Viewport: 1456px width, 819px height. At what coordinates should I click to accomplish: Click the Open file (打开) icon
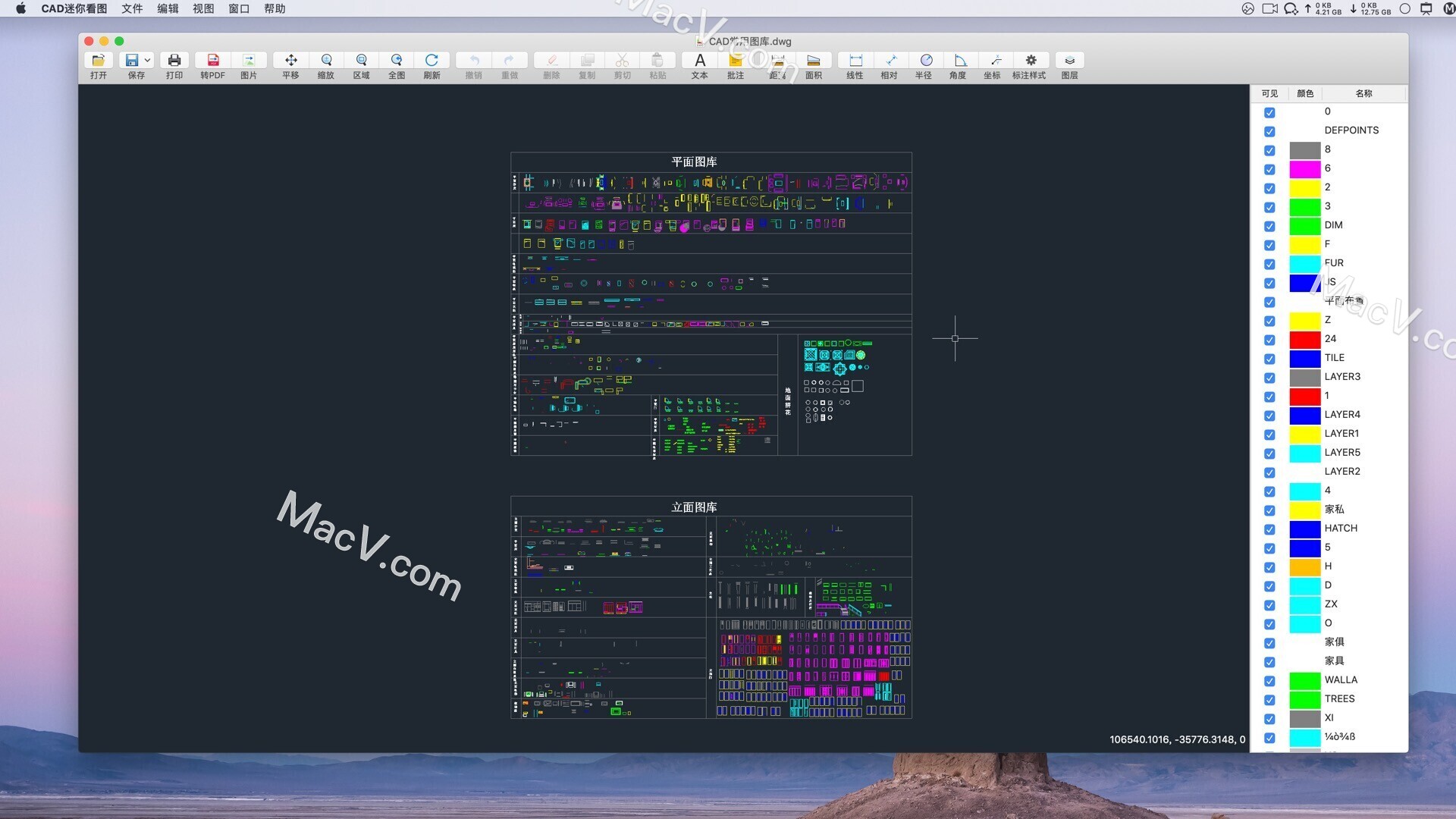pyautogui.click(x=99, y=61)
